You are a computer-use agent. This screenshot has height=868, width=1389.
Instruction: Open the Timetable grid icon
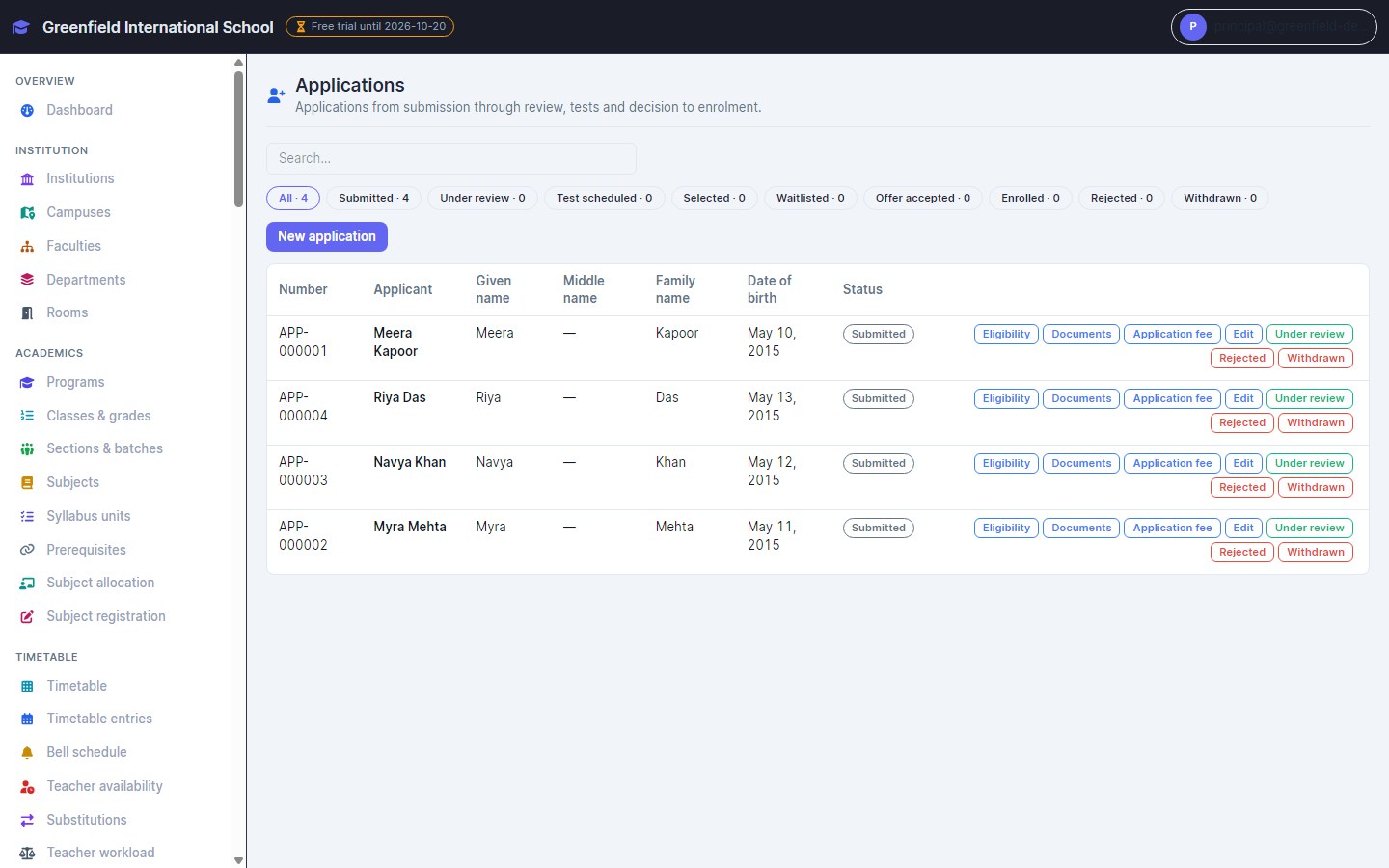pyautogui.click(x=27, y=687)
